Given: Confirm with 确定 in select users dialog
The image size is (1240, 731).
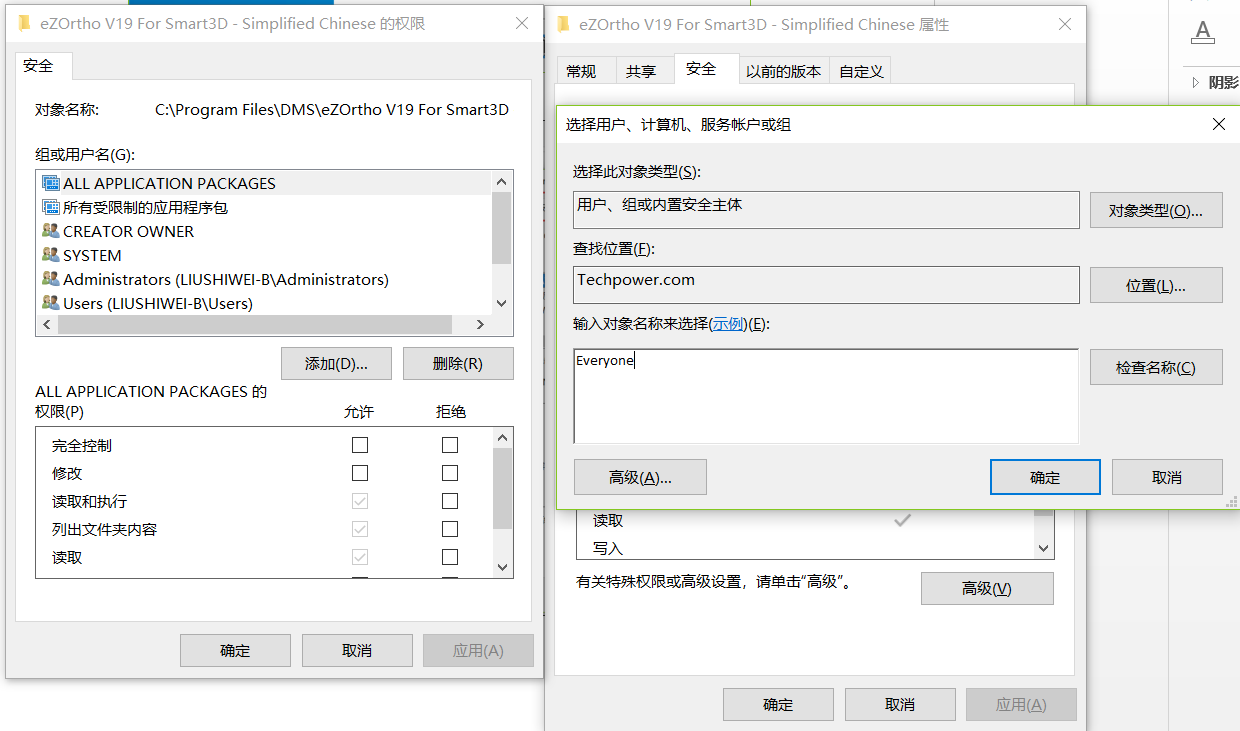Looking at the screenshot, I should (x=1045, y=477).
